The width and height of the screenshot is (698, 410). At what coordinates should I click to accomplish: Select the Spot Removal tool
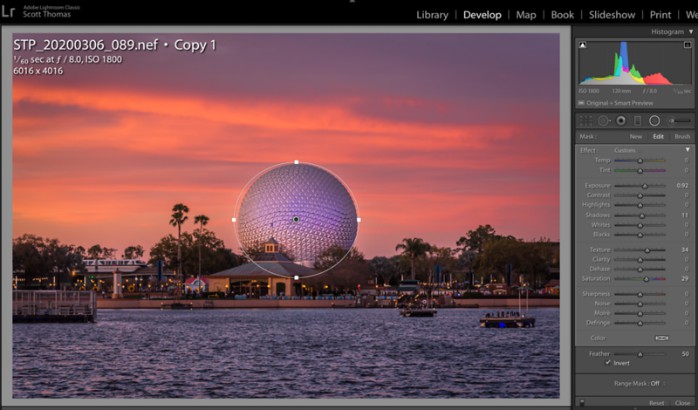pyautogui.click(x=604, y=121)
